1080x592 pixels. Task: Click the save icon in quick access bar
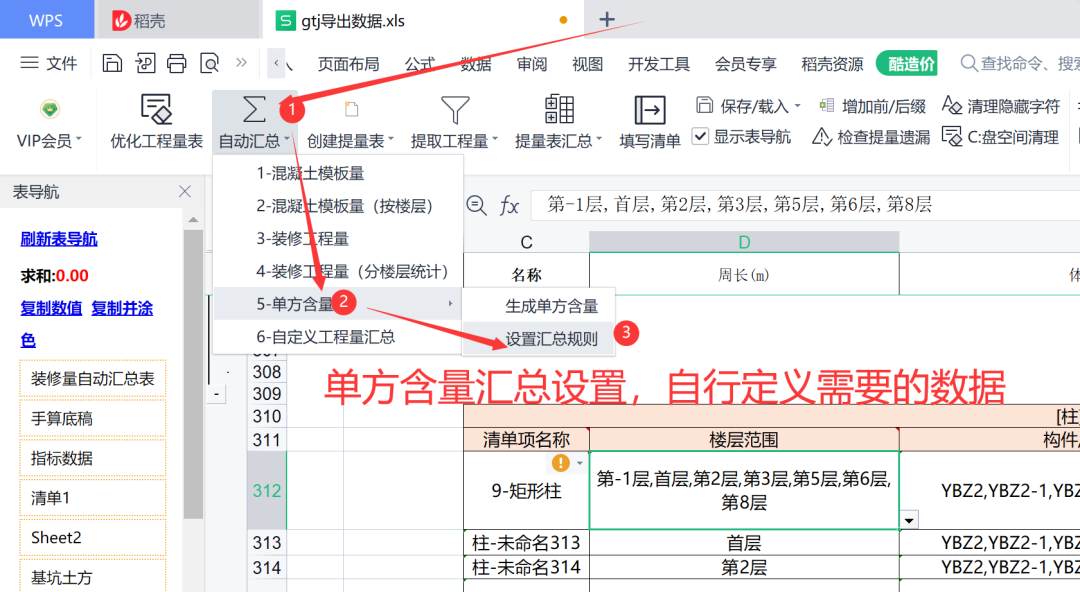click(x=113, y=64)
